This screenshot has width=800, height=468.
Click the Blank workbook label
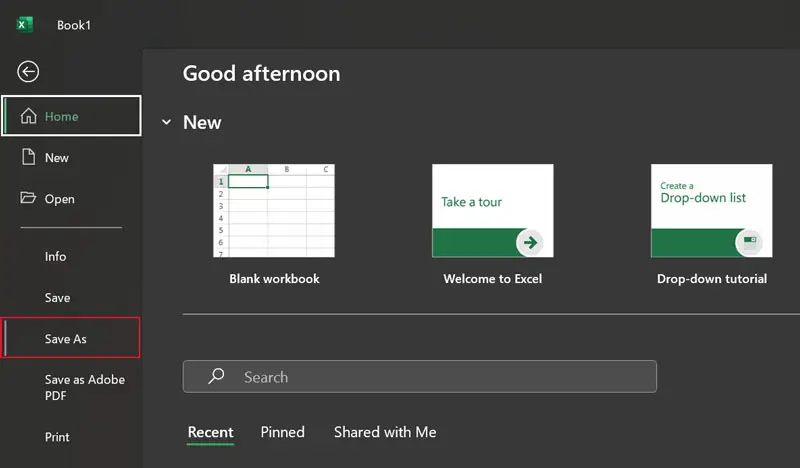tap(274, 279)
